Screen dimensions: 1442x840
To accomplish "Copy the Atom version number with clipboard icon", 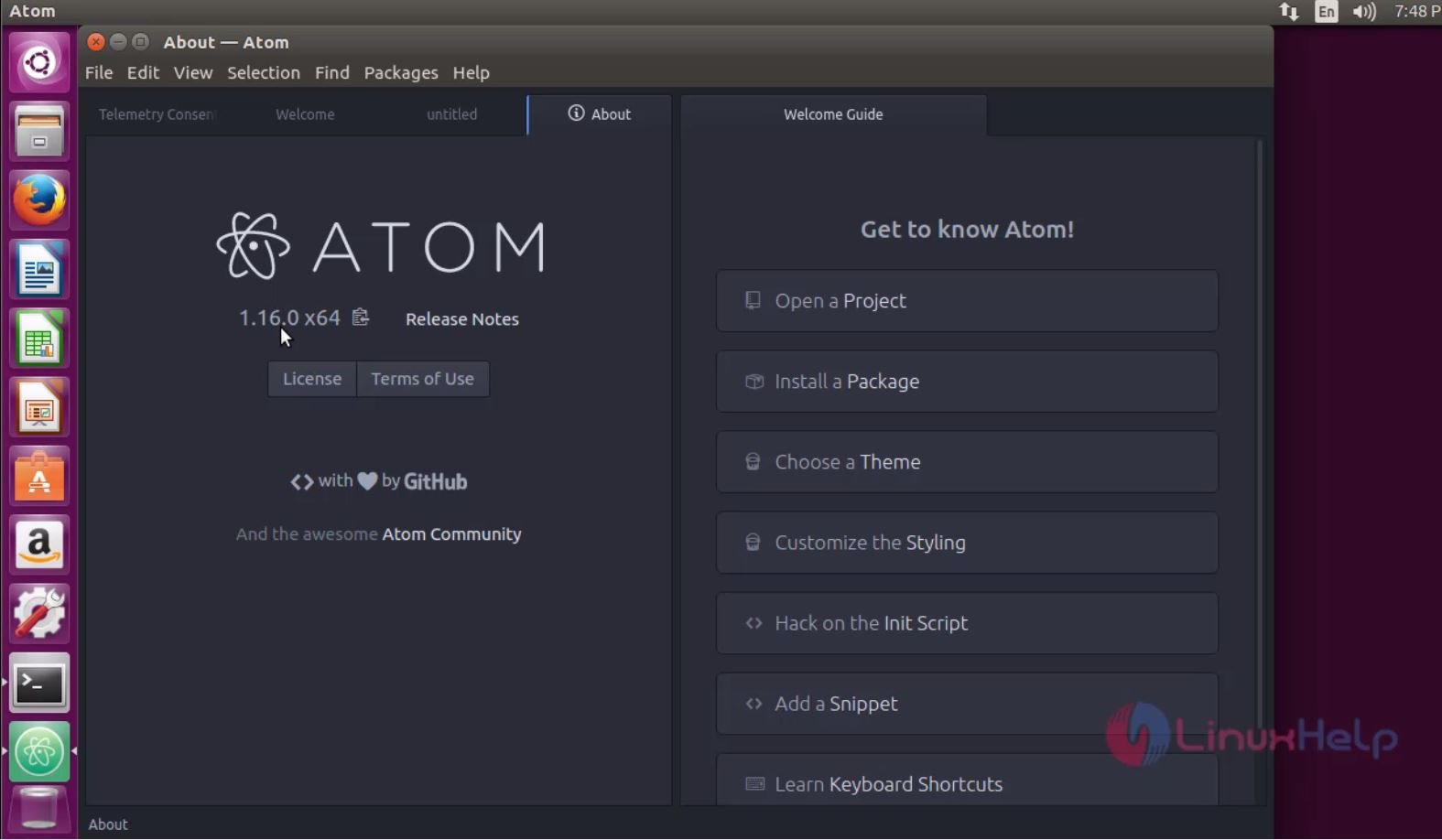I will [361, 317].
